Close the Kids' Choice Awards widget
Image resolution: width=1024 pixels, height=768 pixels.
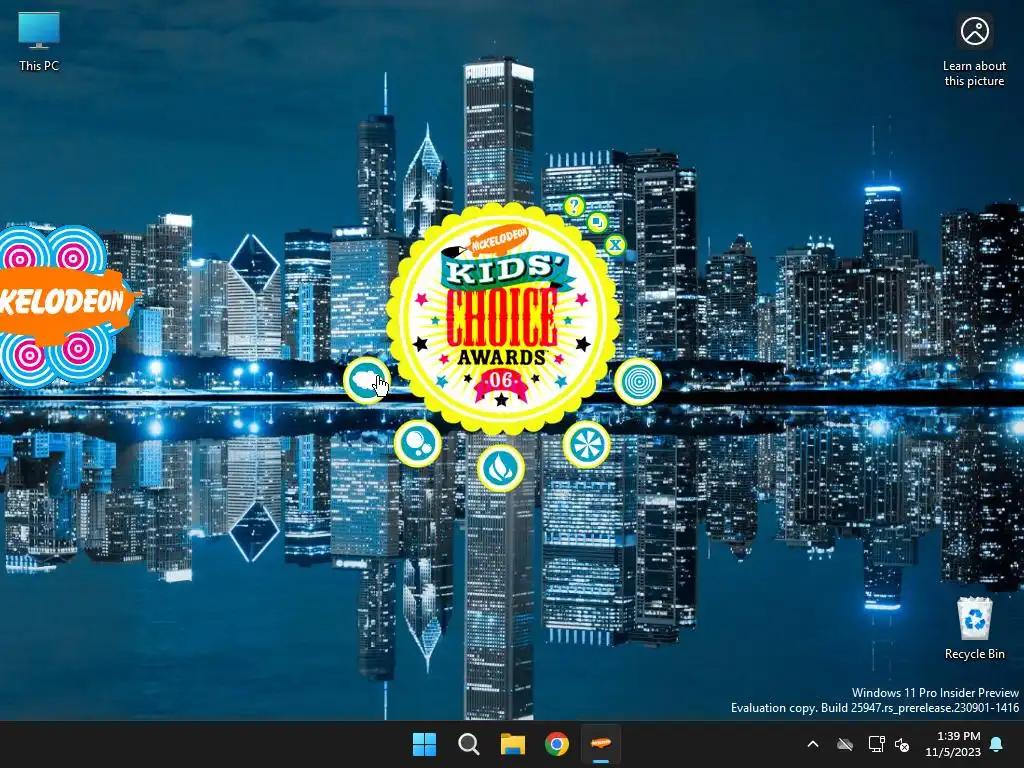coord(615,246)
